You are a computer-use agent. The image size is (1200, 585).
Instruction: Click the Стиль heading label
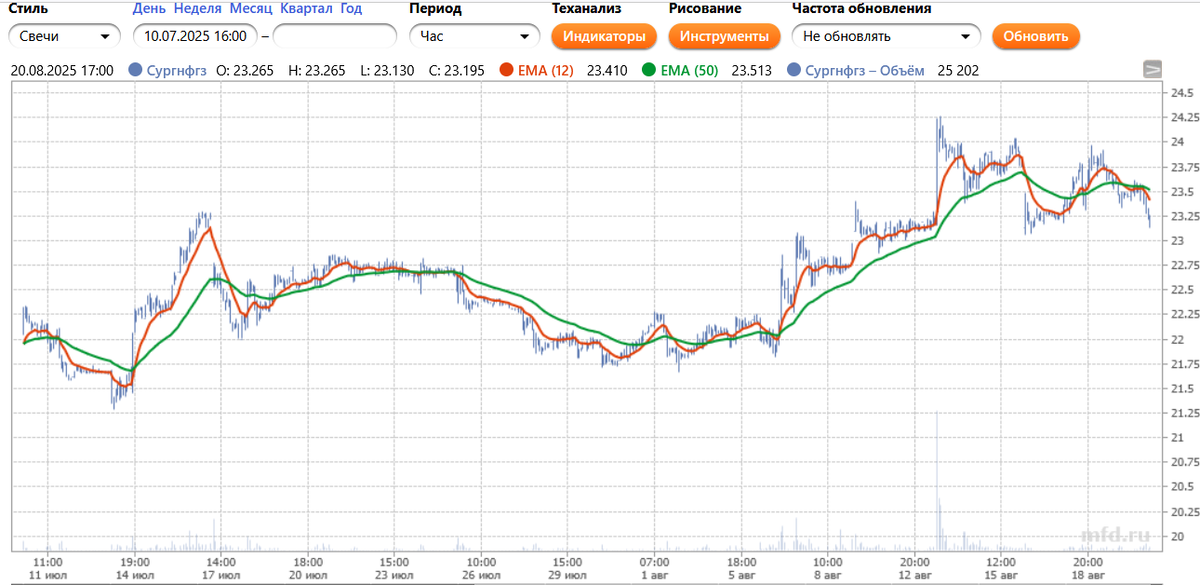point(30,9)
